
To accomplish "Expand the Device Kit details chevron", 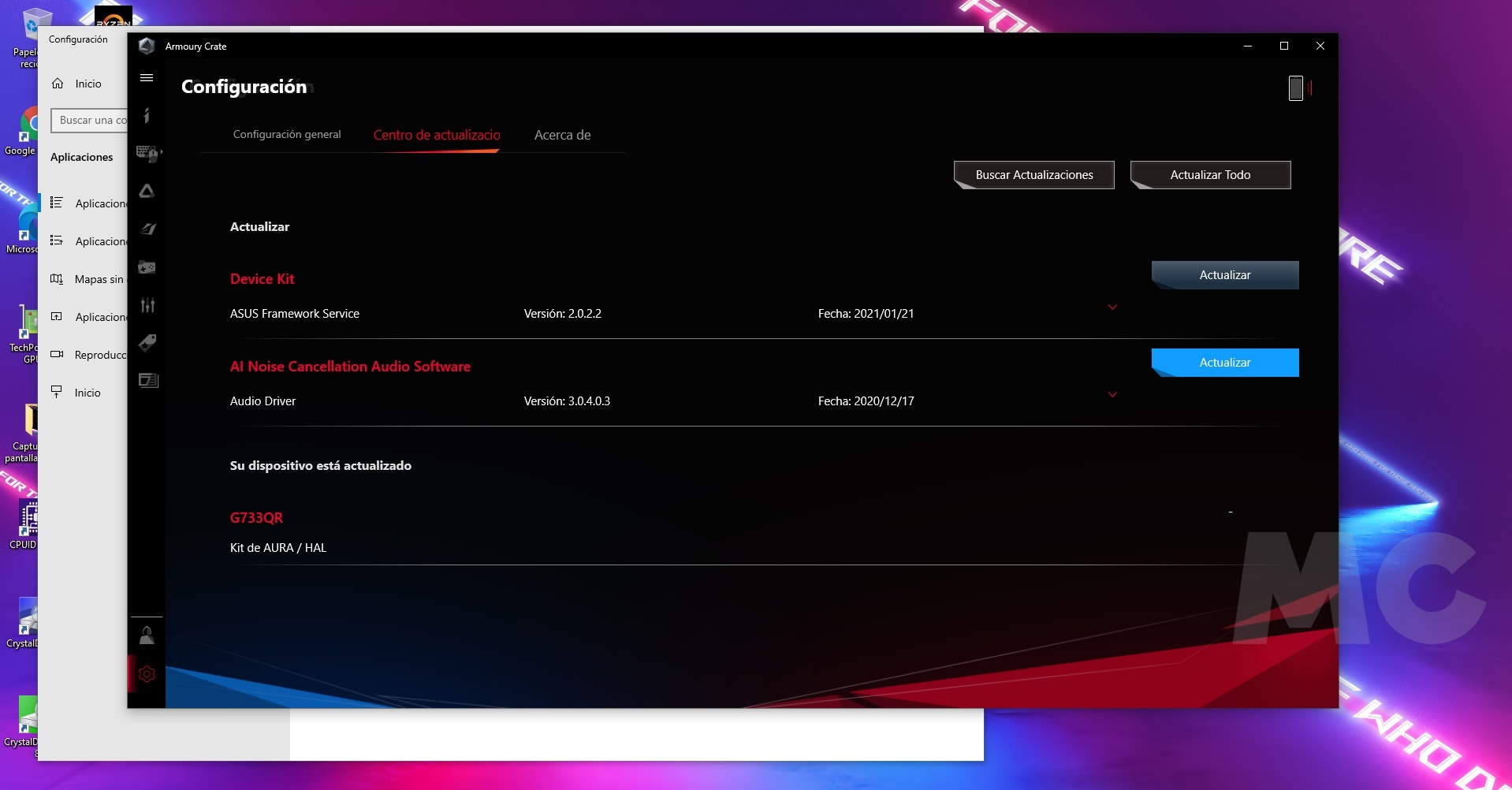I will click(1112, 307).
